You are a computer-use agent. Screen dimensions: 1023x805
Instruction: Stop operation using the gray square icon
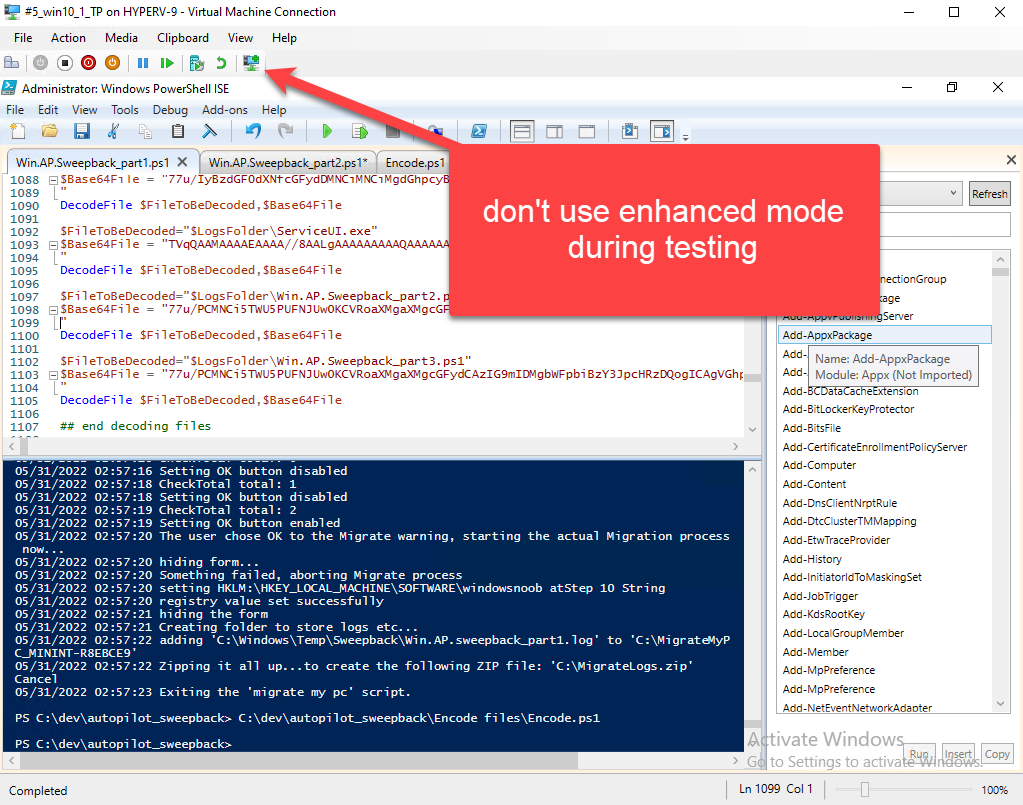click(392, 131)
